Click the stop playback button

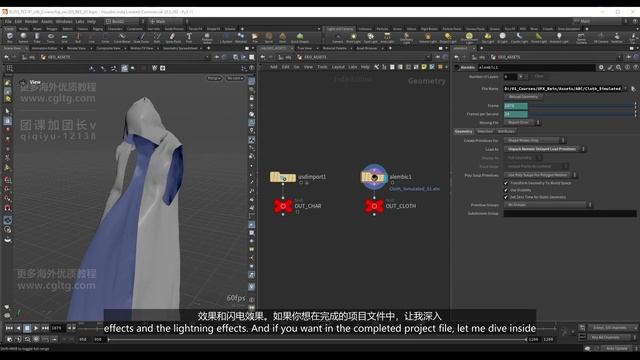(27, 328)
